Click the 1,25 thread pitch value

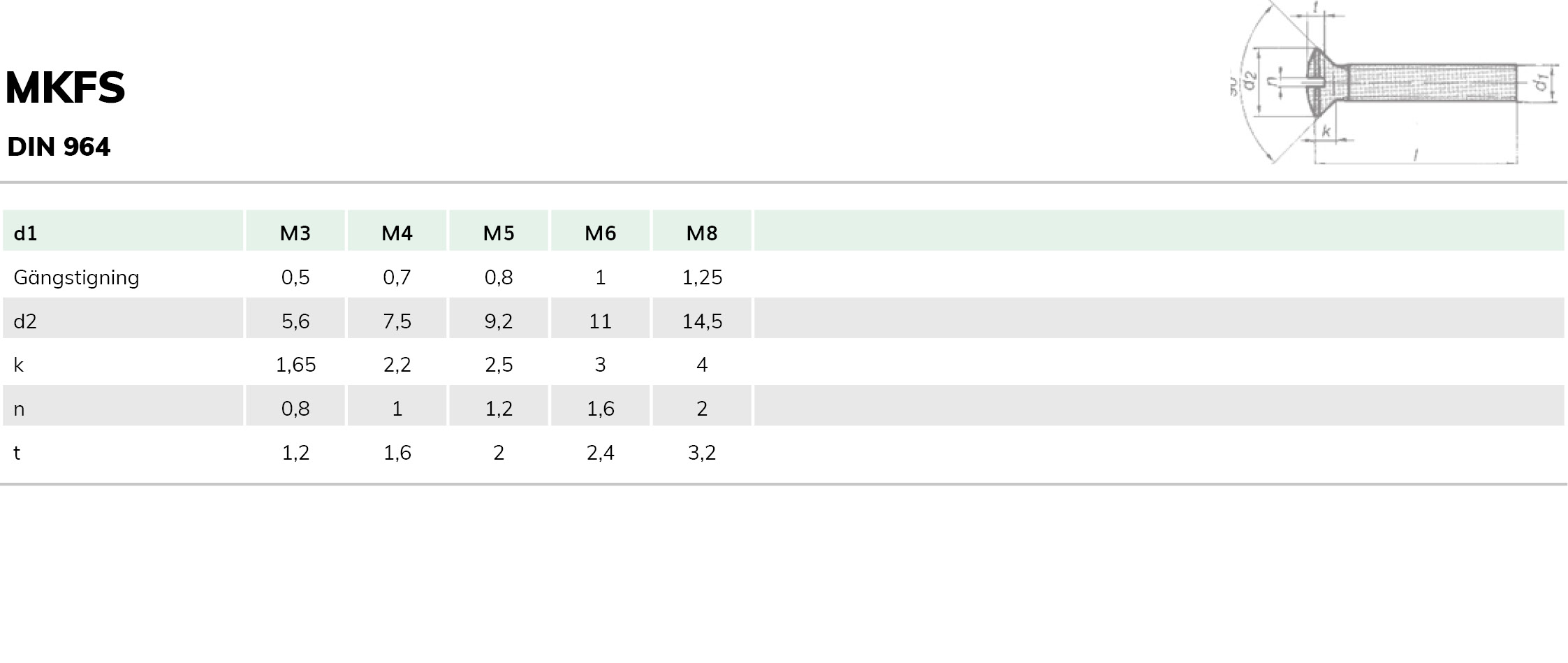click(x=702, y=277)
